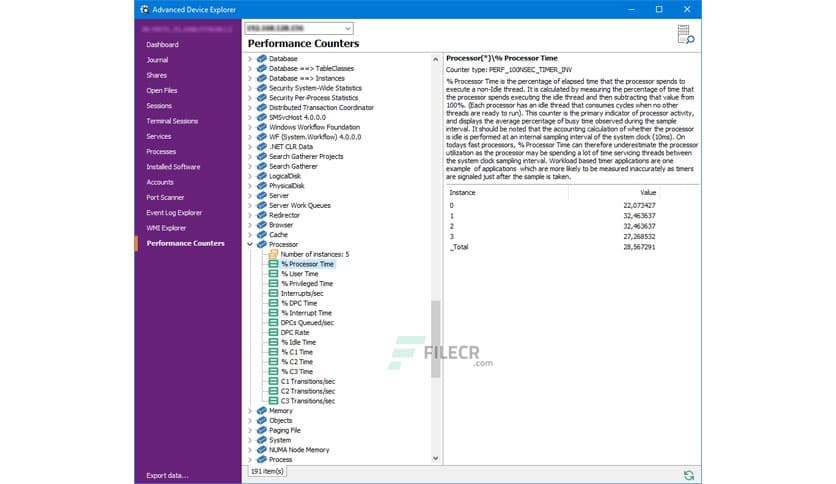Click the DPC Rate counter icon
836x484 pixels.
tap(273, 332)
